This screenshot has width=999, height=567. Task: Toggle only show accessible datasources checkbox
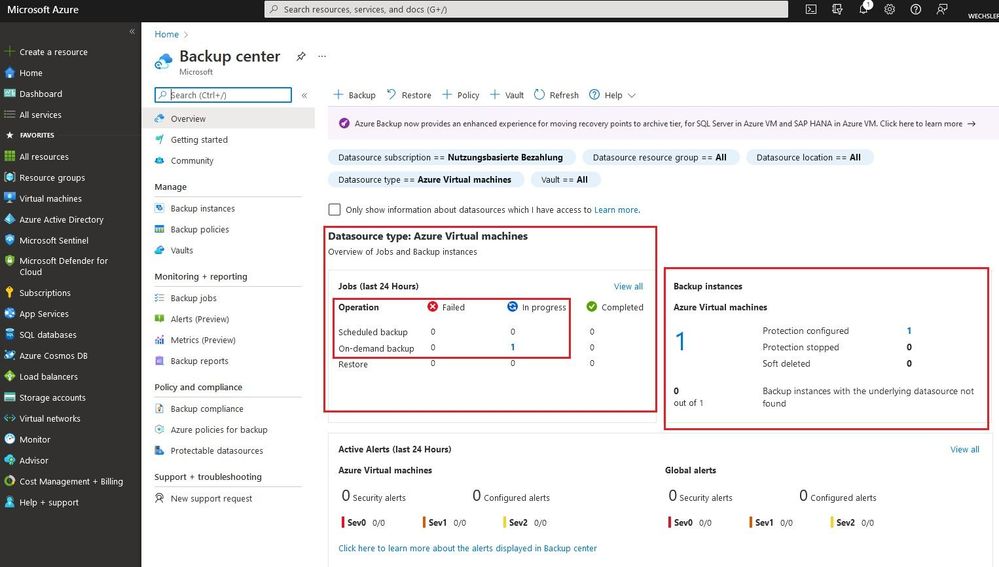pos(334,210)
